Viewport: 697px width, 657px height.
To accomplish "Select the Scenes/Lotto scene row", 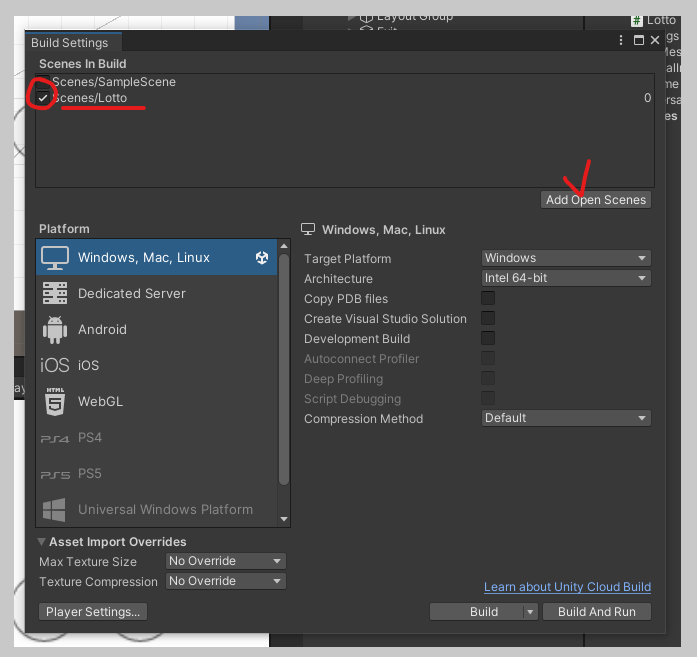I will tap(344, 98).
